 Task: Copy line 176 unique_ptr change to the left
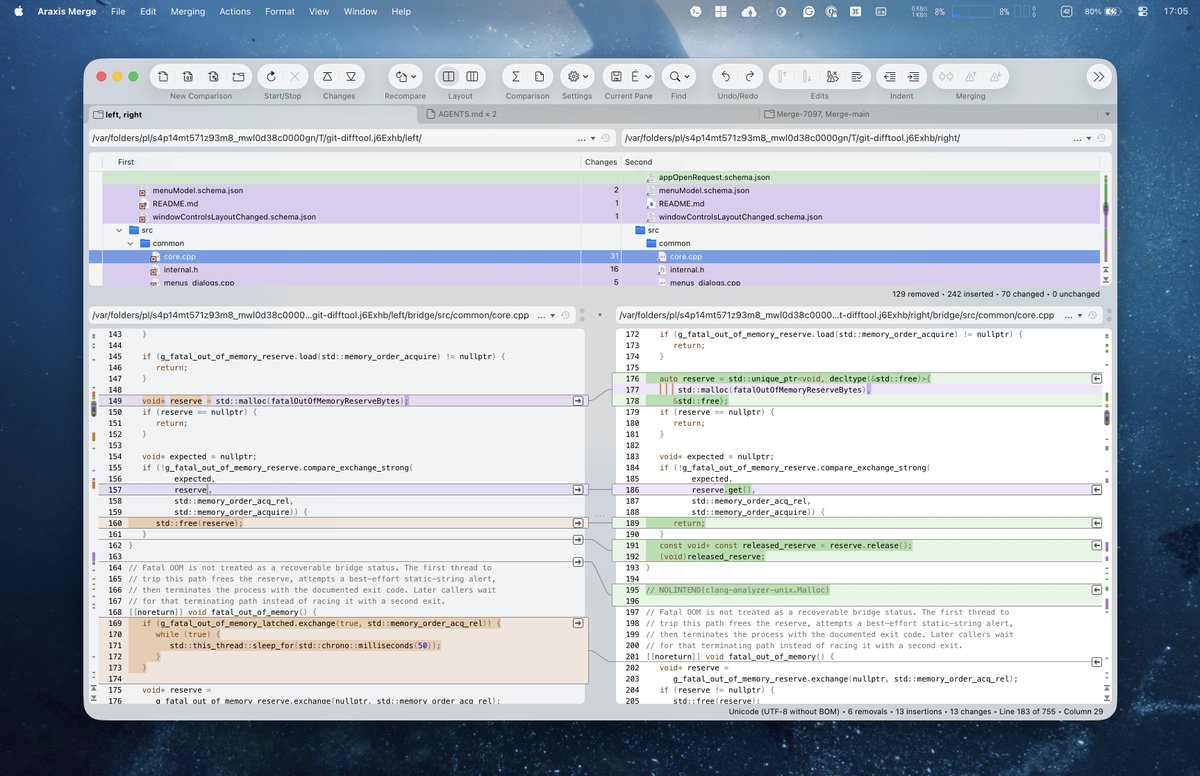(x=1096, y=378)
